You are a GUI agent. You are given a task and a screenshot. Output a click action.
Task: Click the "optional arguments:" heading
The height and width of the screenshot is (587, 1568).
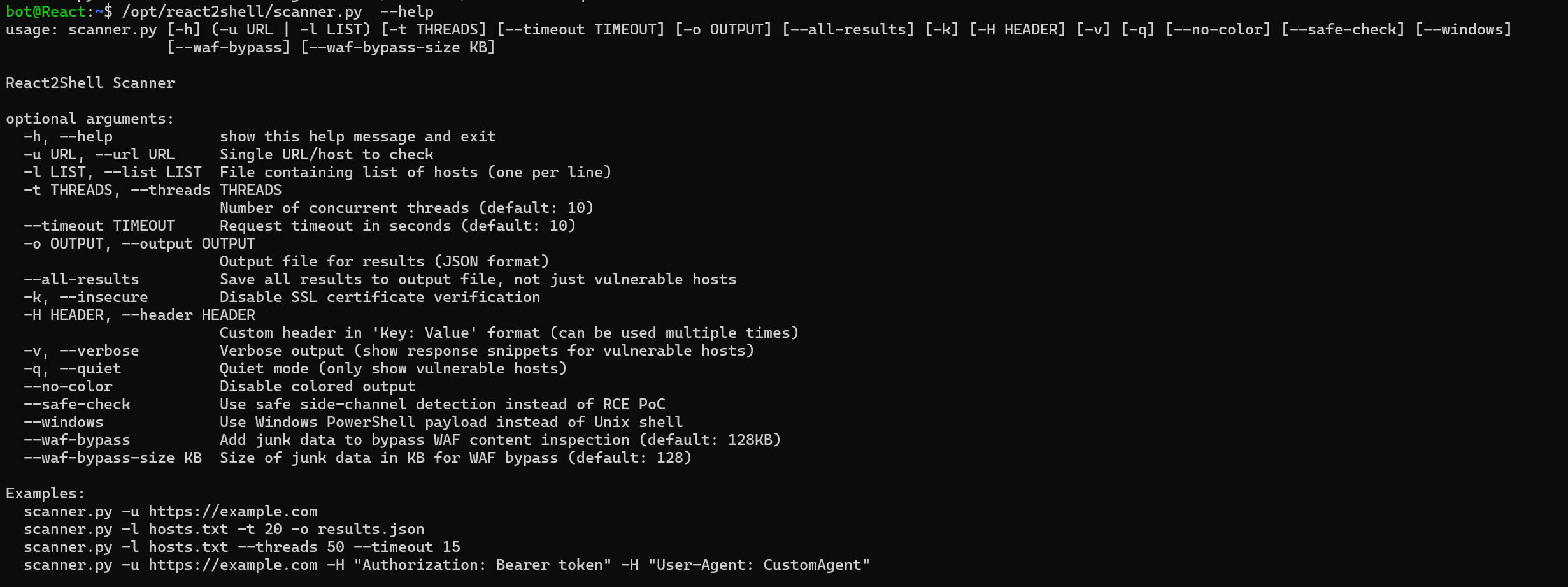(90, 119)
